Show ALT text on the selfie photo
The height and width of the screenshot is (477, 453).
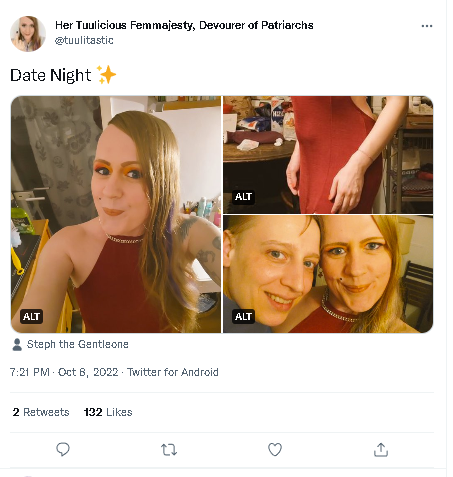tap(31, 316)
